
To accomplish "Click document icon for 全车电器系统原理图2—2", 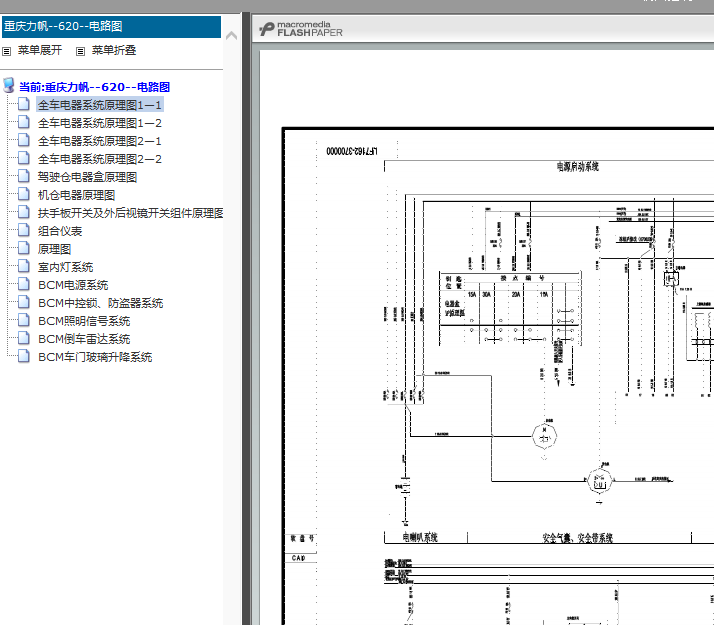I will tap(24, 158).
